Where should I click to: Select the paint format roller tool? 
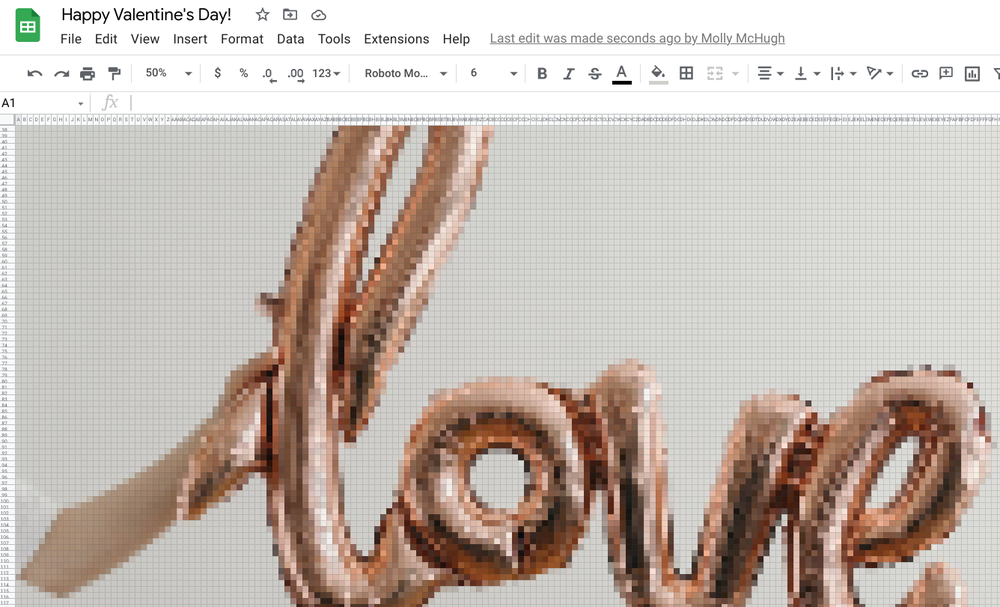click(x=114, y=74)
